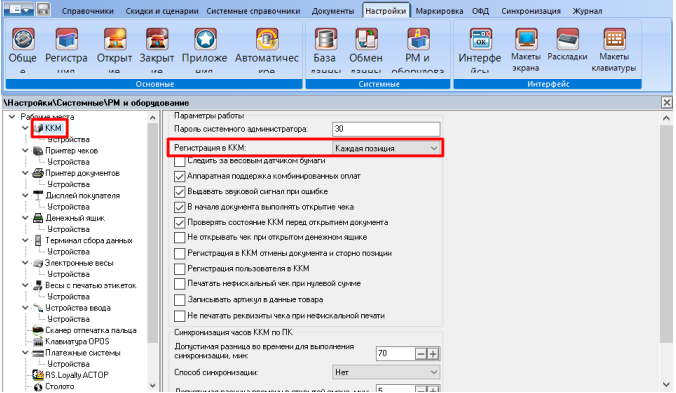Image resolution: width=676 pixels, height=393 pixels.
Task: Click the save floppy disk icon
Action: (x=43, y=9)
